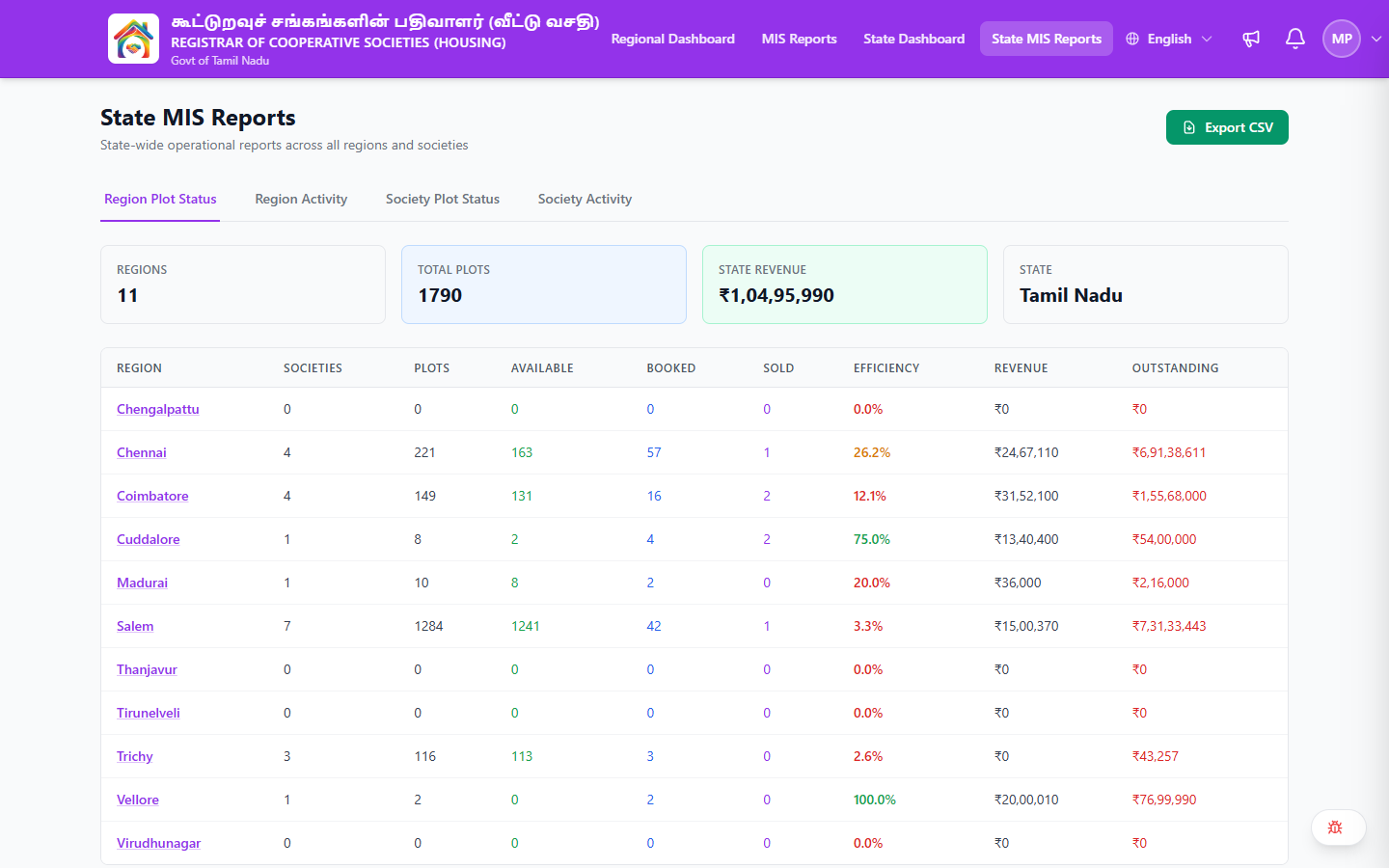Expand the user profile menu chevron

tap(1376, 39)
